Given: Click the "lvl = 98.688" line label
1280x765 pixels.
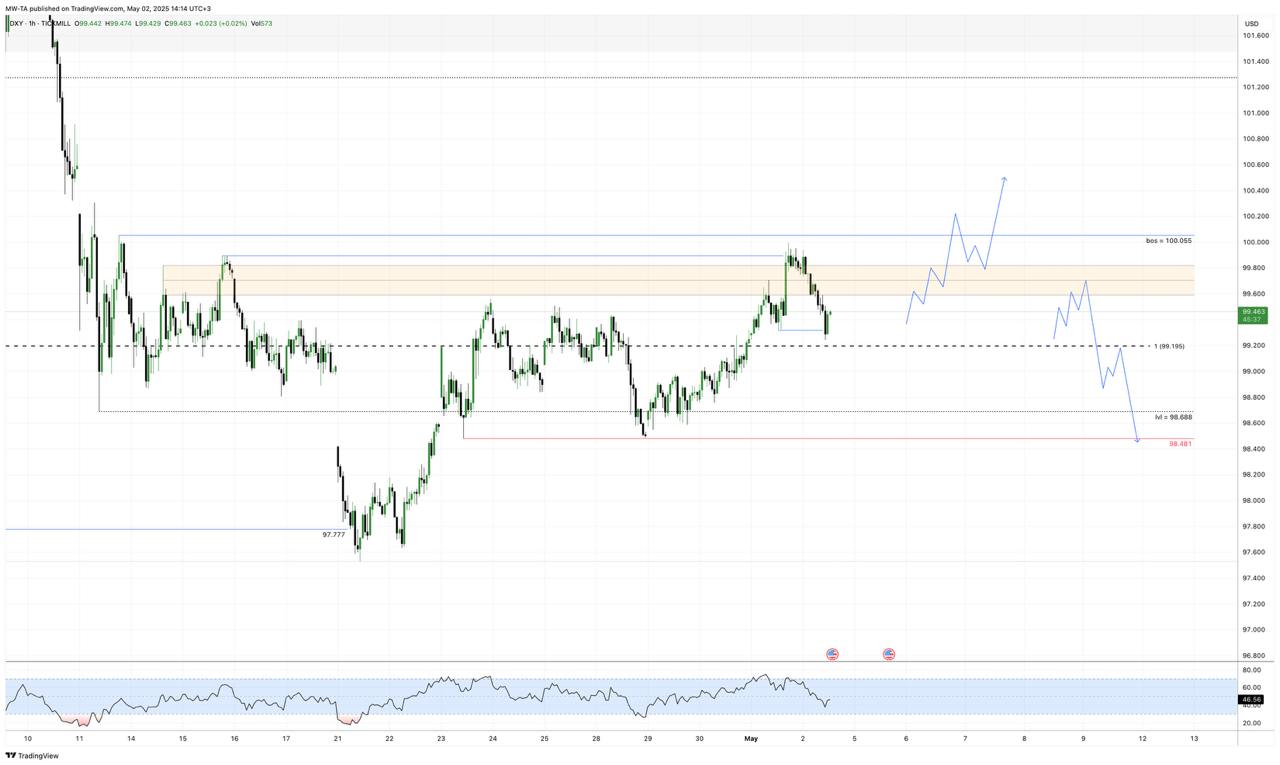Looking at the screenshot, I should point(1173,417).
